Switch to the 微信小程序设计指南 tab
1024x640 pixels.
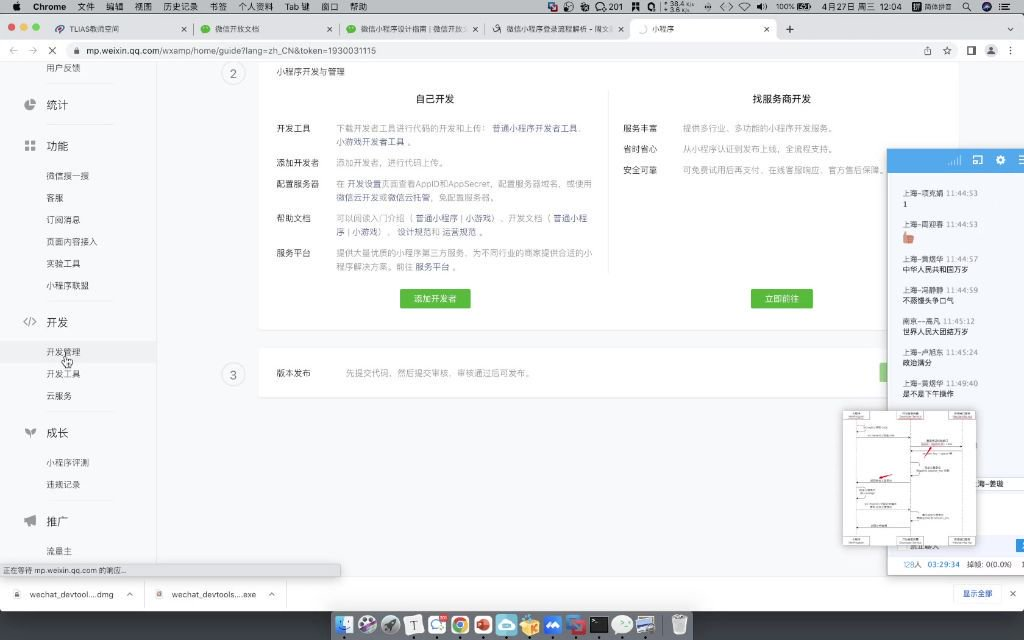tap(413, 29)
